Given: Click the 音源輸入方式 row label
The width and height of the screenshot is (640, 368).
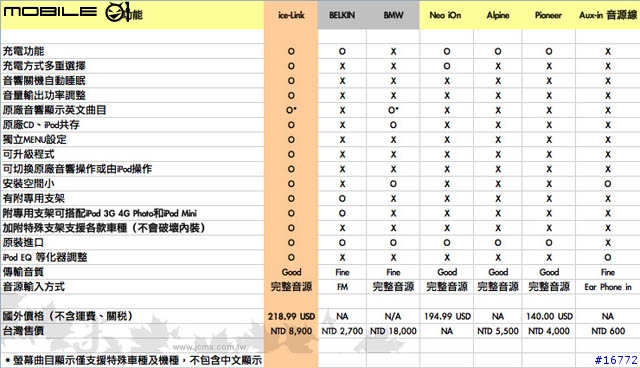Looking at the screenshot, I should pyautogui.click(x=33, y=286).
